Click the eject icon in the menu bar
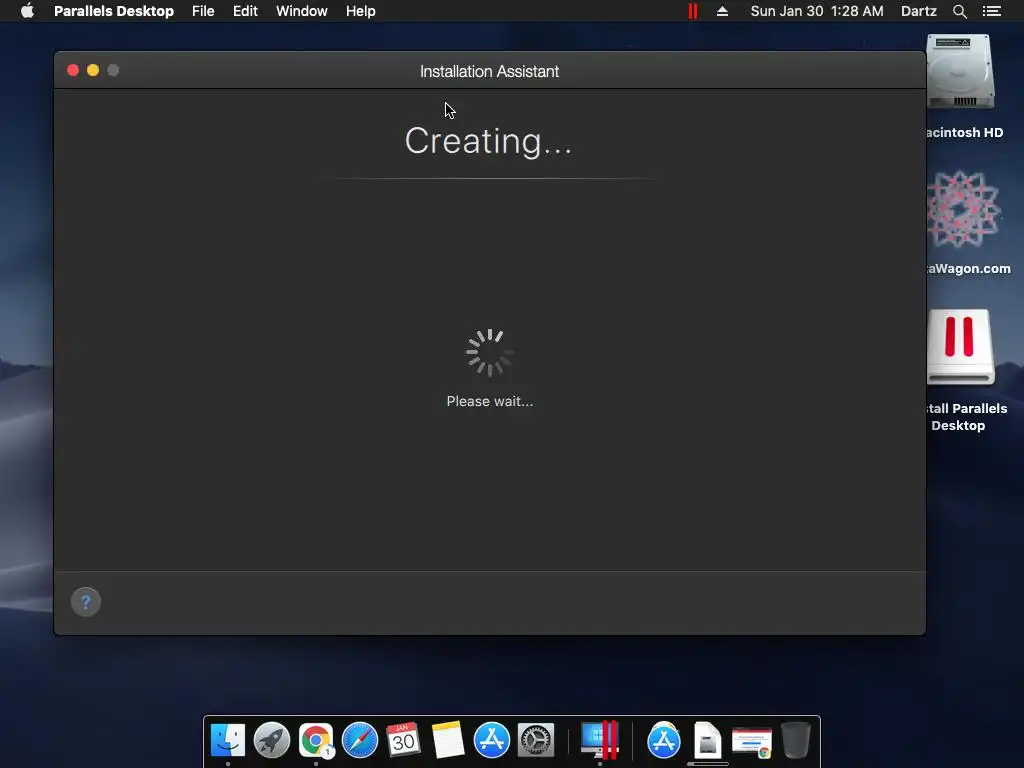This screenshot has width=1024, height=768. (722, 11)
